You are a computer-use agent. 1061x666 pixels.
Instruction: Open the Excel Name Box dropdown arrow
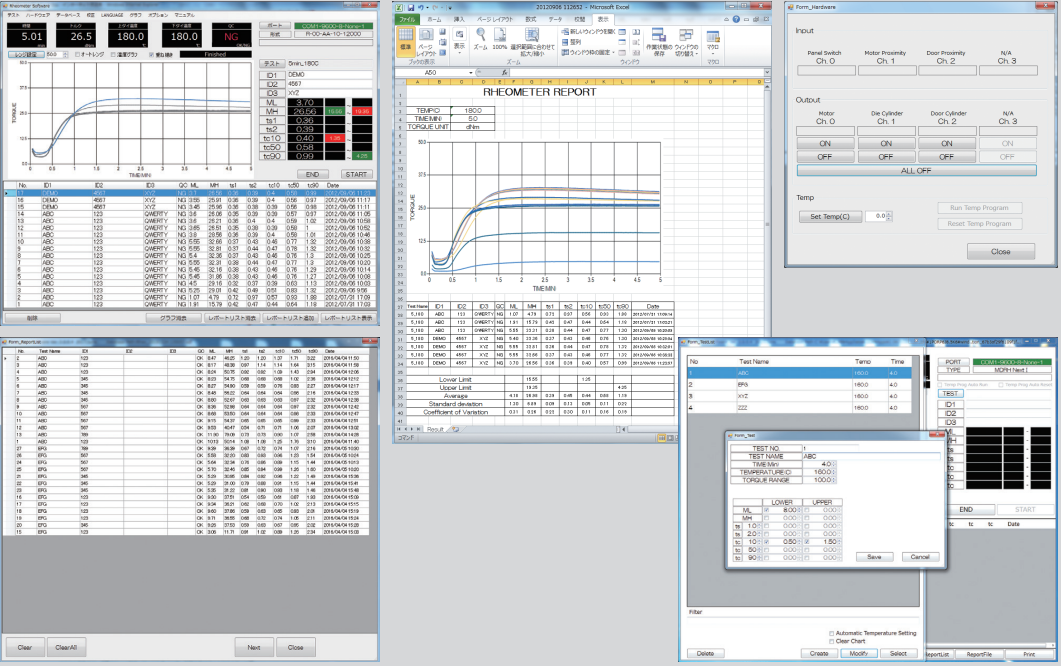(471, 72)
